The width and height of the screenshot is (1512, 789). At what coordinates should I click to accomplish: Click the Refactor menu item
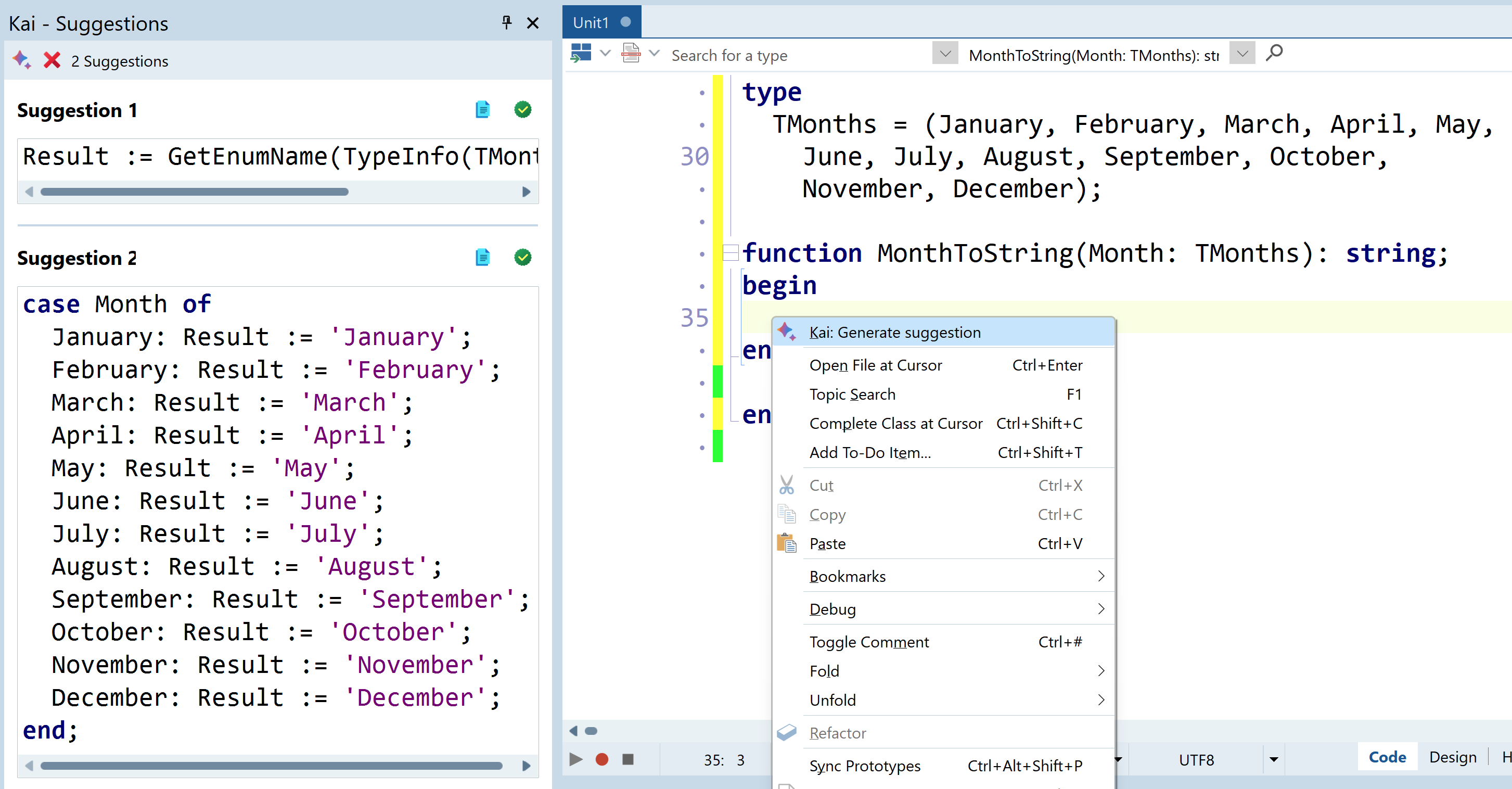(x=944, y=733)
